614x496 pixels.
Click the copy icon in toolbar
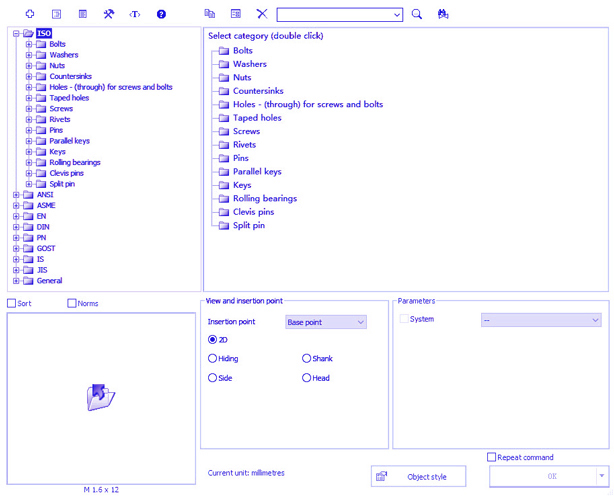(x=209, y=14)
